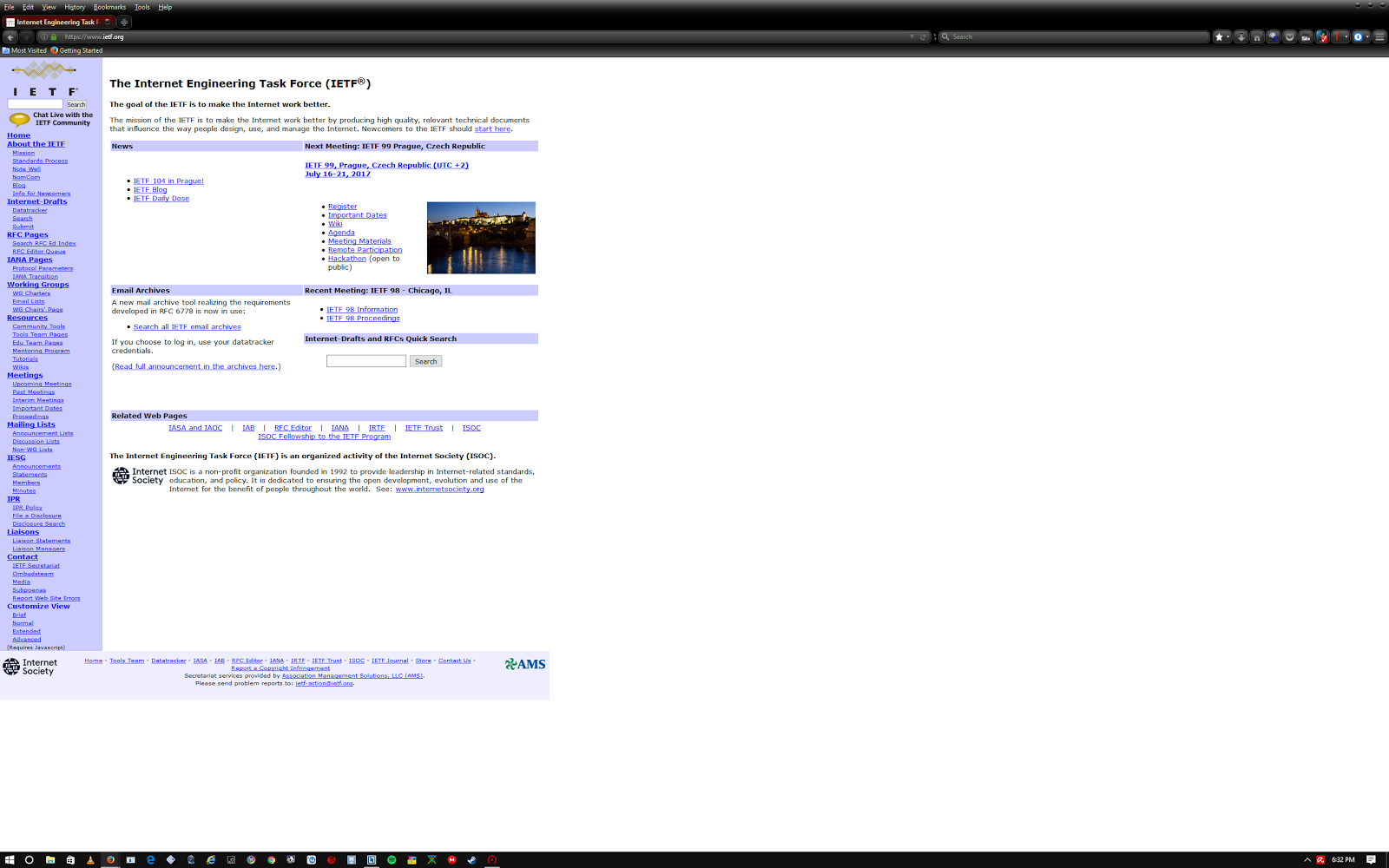Go back using the browser back arrow
The height and width of the screenshot is (868, 1389).
pyautogui.click(x=10, y=36)
